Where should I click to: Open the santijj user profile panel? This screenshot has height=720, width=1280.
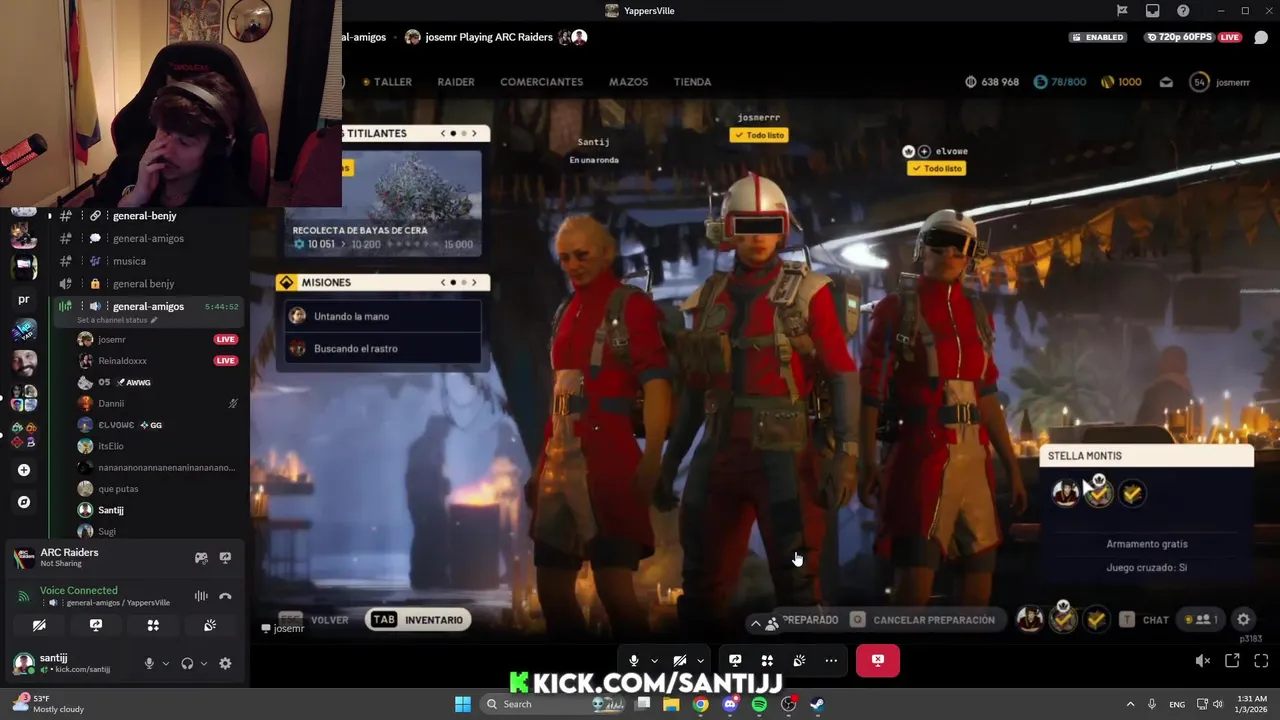tap(70, 663)
